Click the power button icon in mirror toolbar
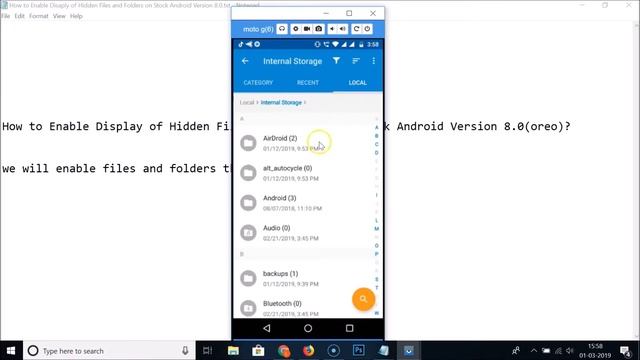 [367, 29]
